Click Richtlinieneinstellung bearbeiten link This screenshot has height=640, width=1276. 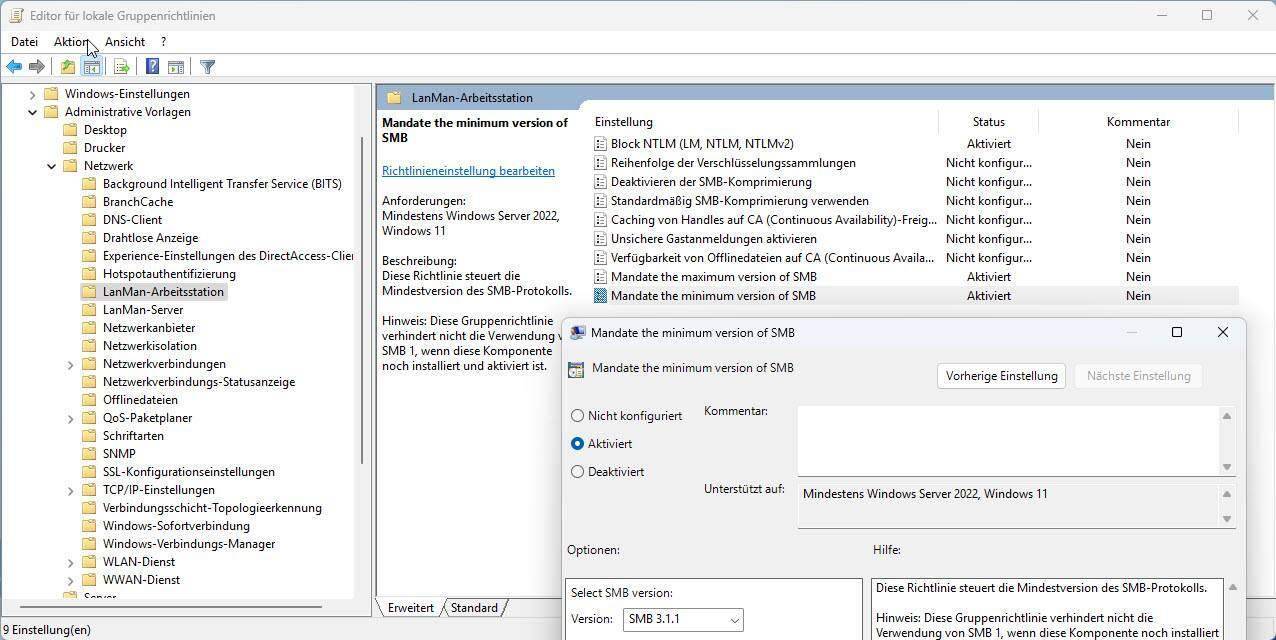(x=468, y=171)
